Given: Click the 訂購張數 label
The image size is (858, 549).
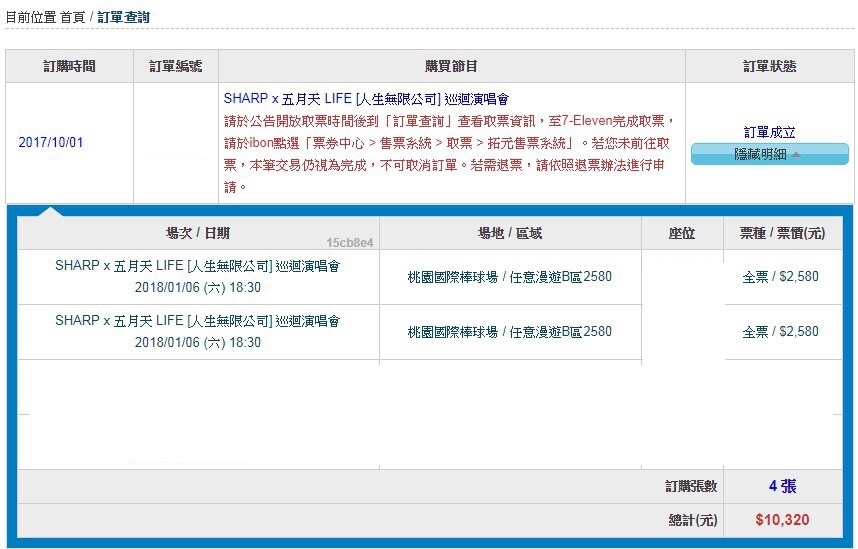Looking at the screenshot, I should coord(691,486).
